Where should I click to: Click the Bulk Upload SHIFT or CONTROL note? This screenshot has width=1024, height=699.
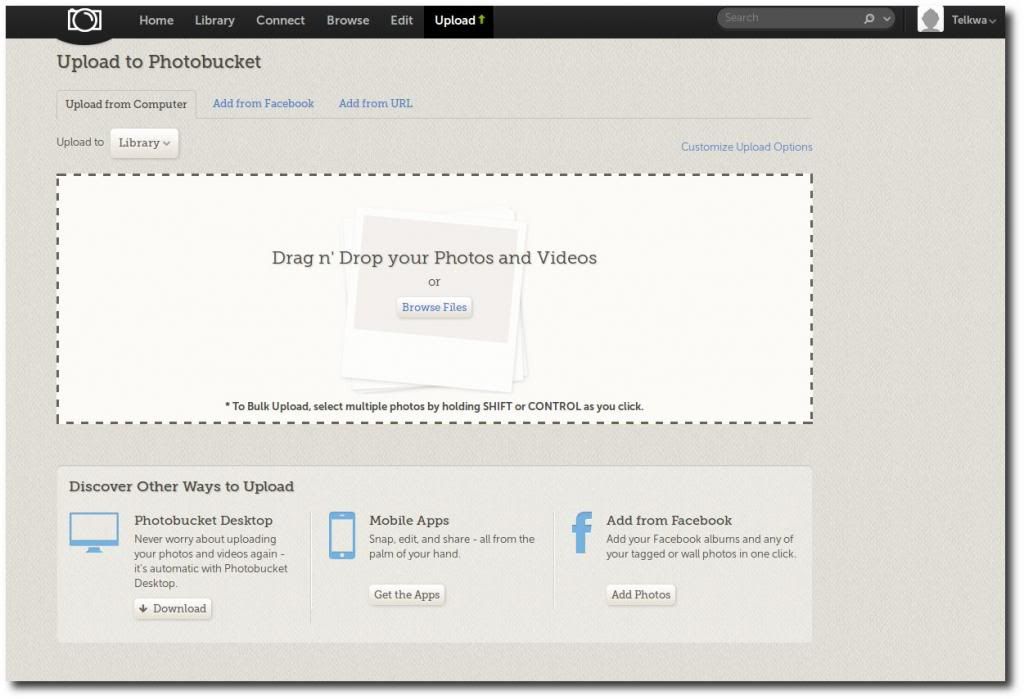(x=434, y=406)
